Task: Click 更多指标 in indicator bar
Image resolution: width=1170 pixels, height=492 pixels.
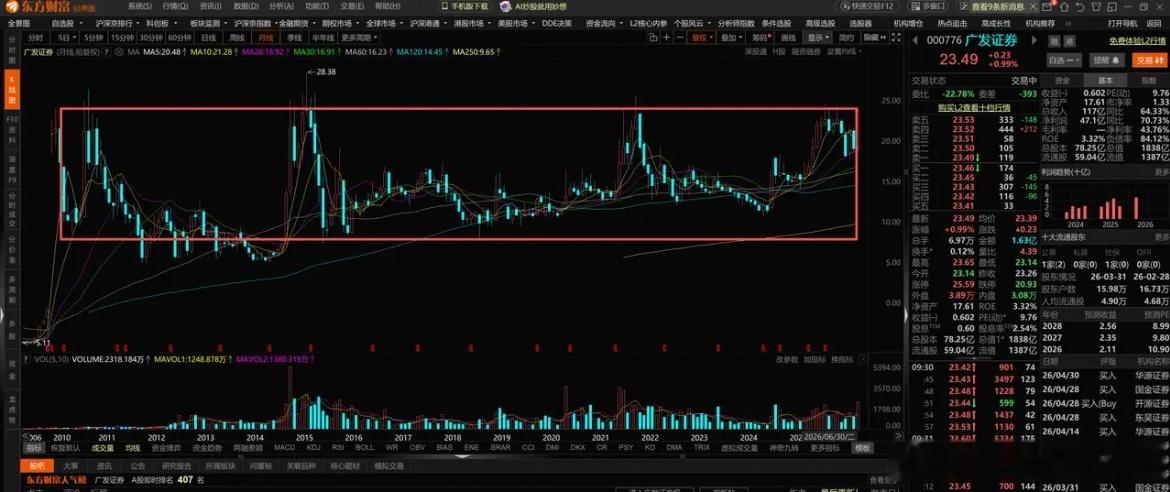Action: point(823,448)
